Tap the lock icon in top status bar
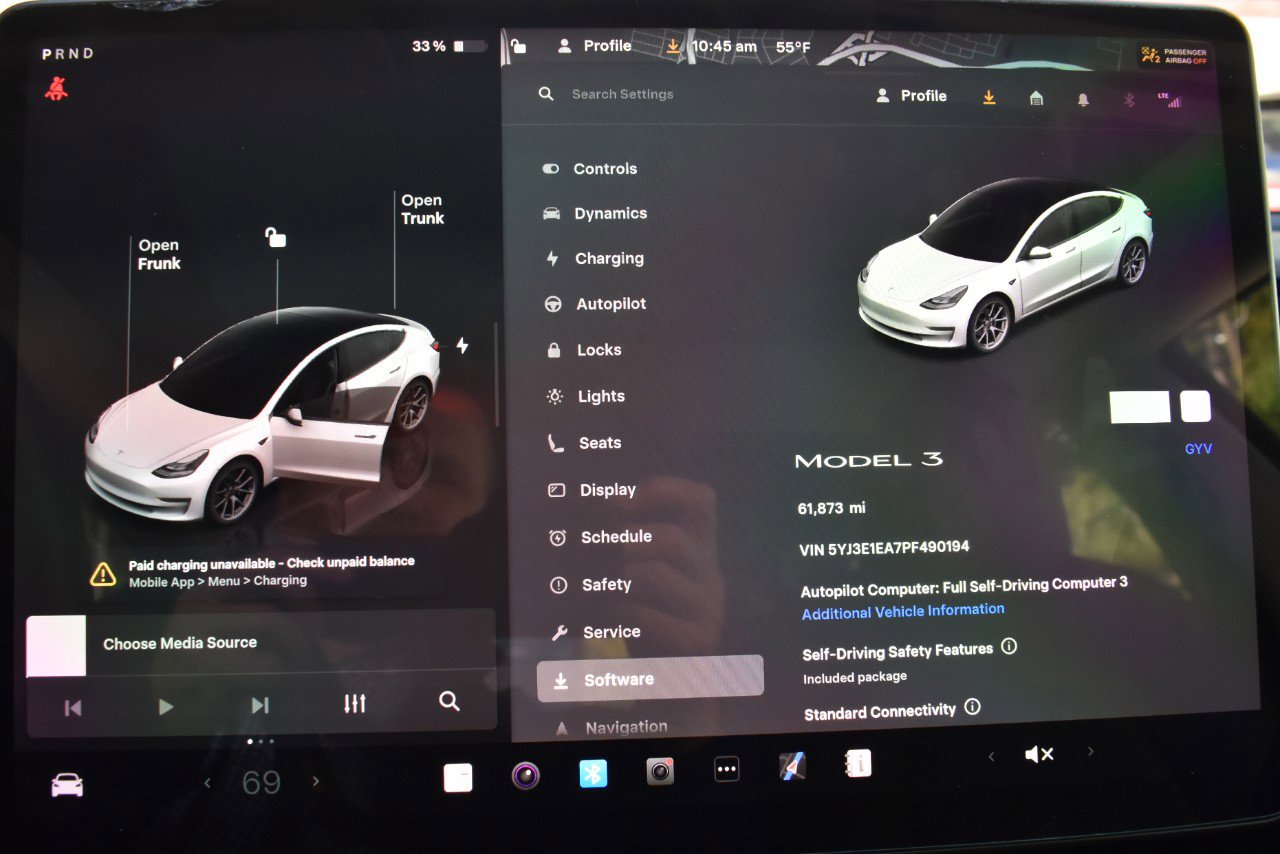 pyautogui.click(x=518, y=45)
